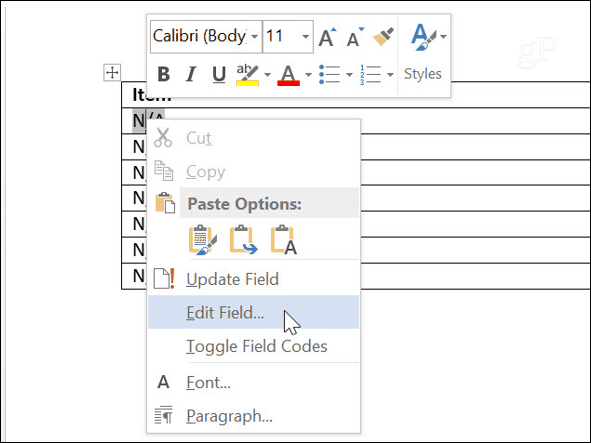Toggle Bold formatting
The image size is (591, 443).
tap(164, 74)
